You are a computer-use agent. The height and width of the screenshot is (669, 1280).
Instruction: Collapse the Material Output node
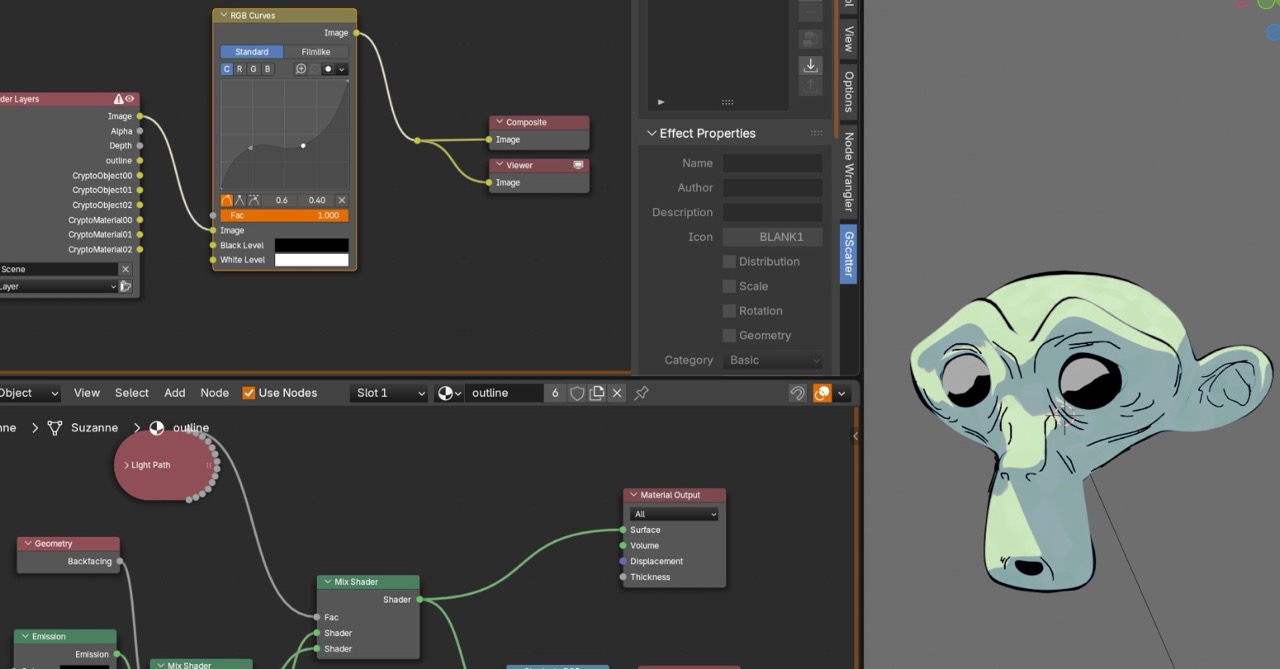pos(633,495)
